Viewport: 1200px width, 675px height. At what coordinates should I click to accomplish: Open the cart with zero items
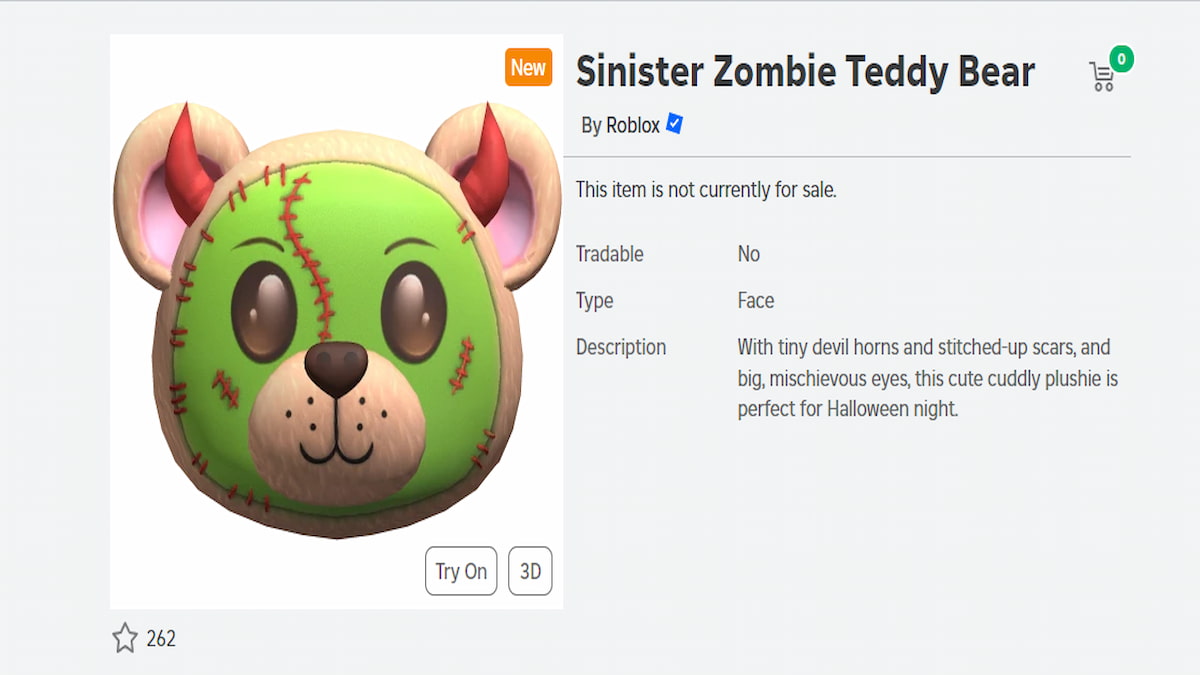[x=1101, y=75]
